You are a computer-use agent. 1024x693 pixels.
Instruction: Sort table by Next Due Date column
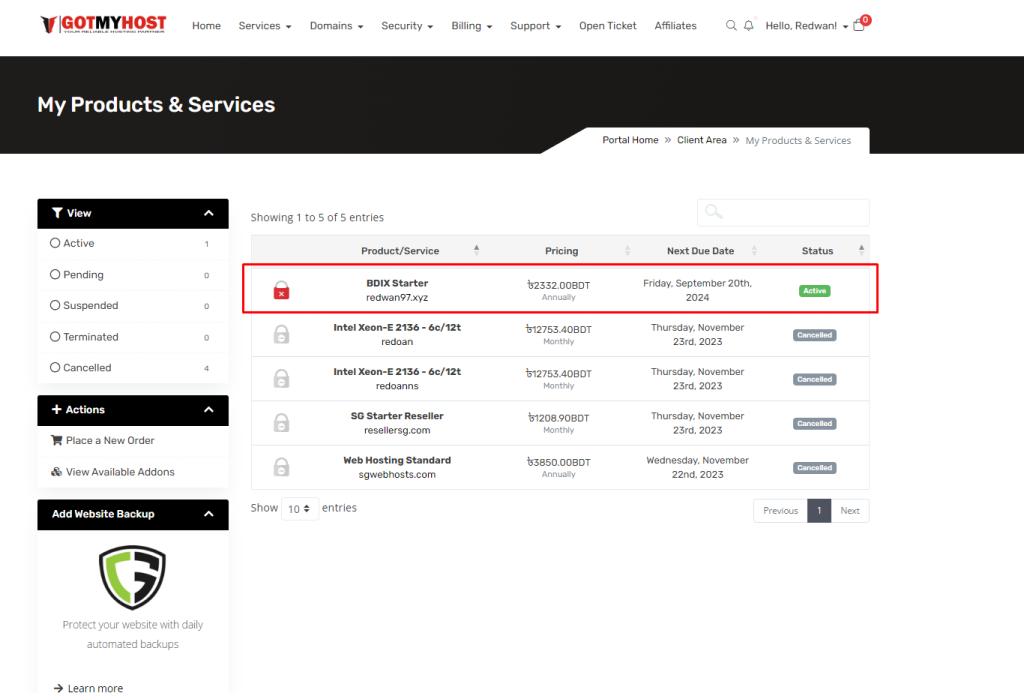[x=700, y=251]
